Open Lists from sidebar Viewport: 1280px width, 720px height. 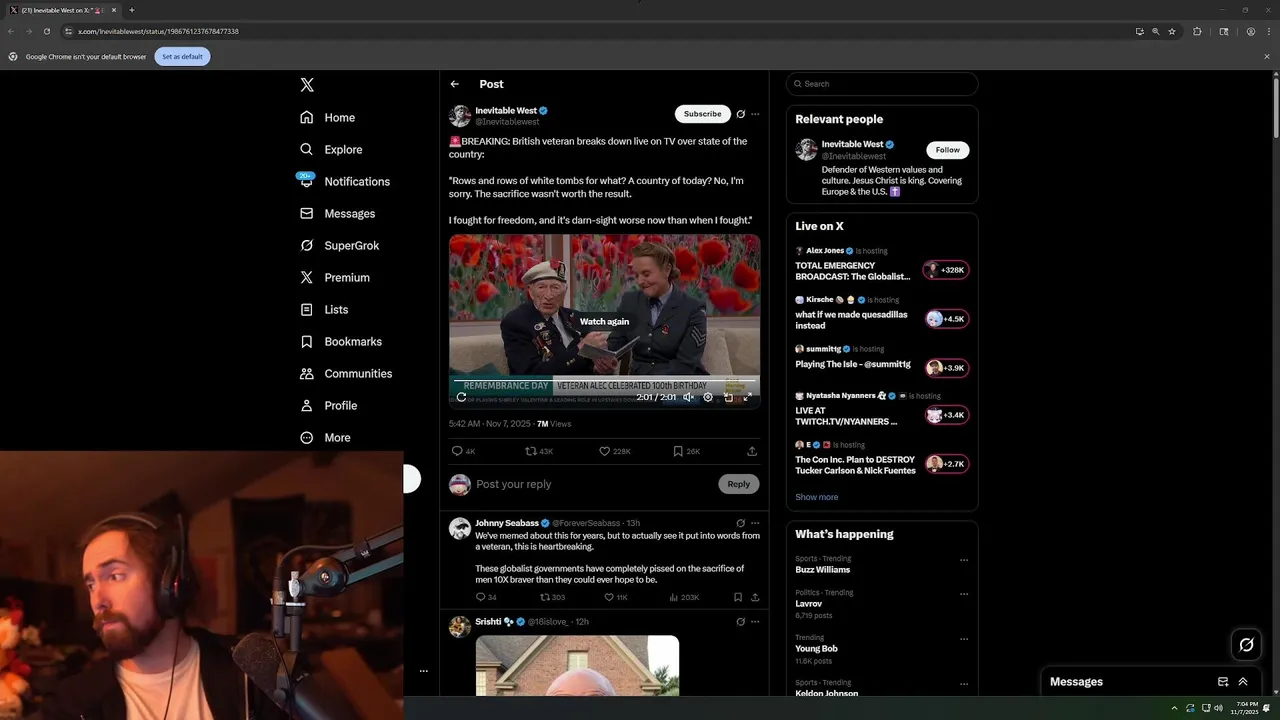click(324, 309)
